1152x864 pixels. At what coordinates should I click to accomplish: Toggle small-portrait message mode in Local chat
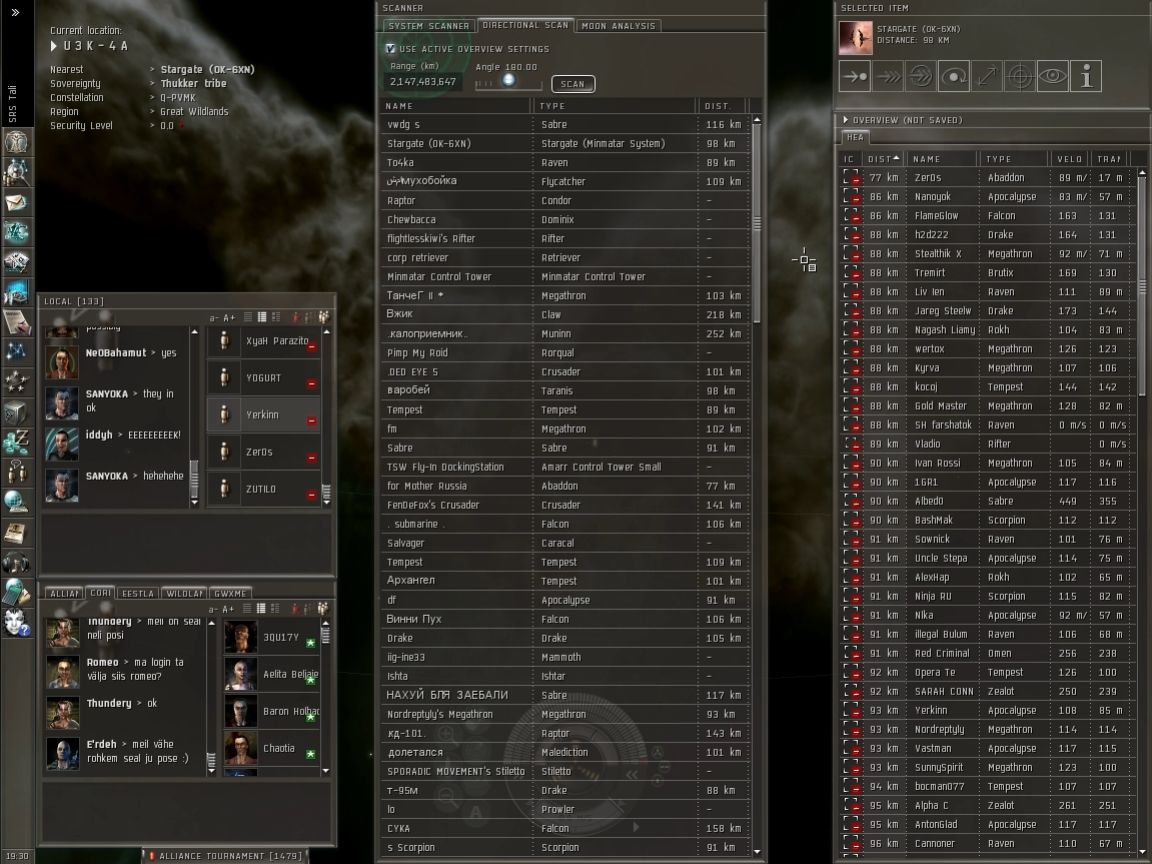262,317
